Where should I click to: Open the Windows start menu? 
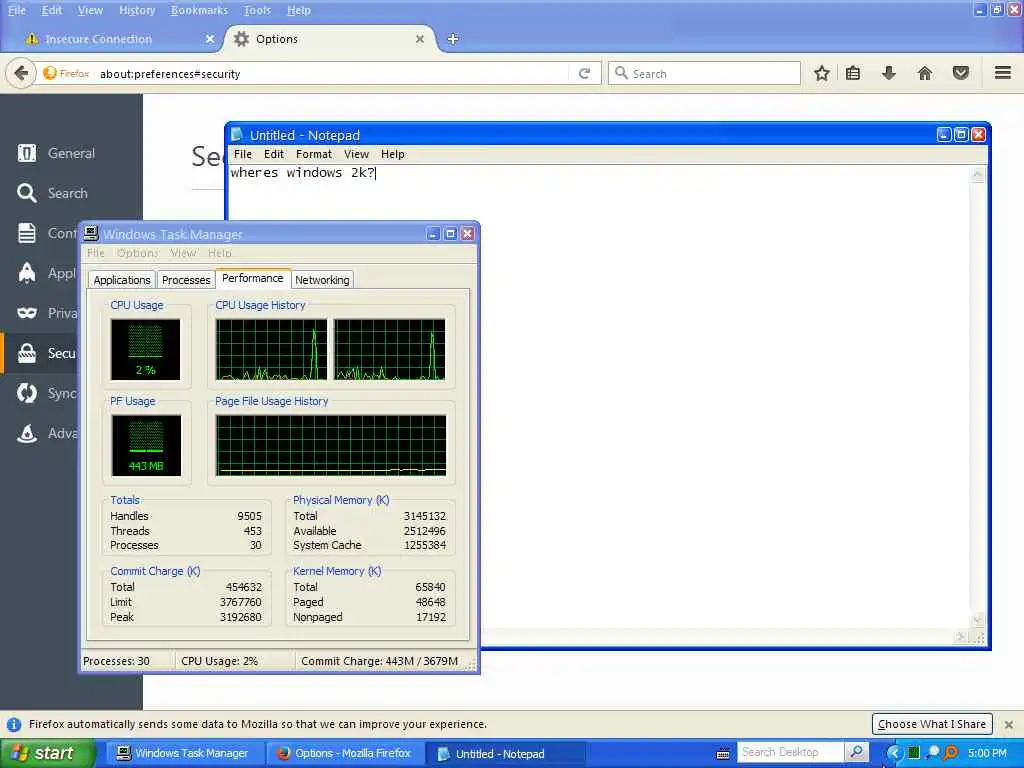pyautogui.click(x=46, y=754)
